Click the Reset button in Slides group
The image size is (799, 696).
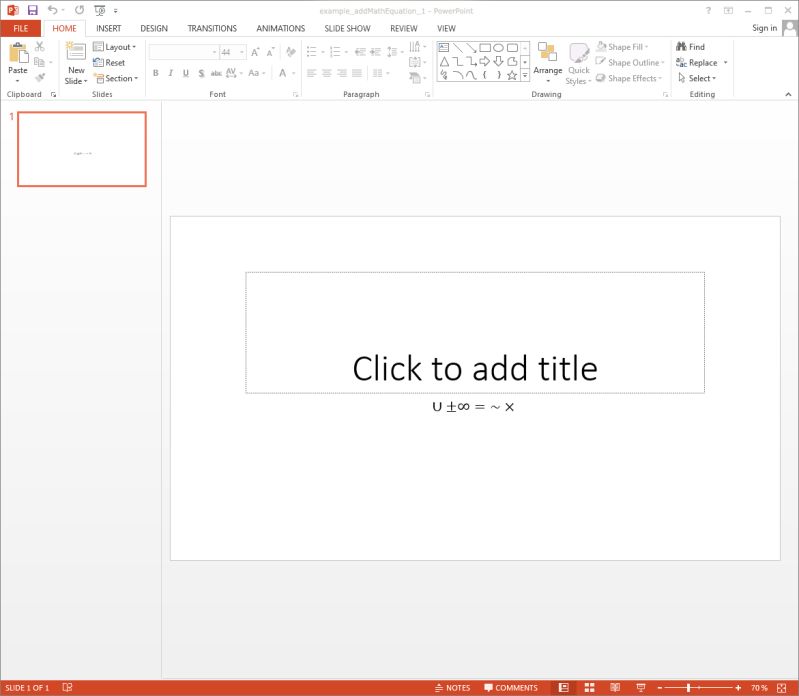click(x=109, y=62)
